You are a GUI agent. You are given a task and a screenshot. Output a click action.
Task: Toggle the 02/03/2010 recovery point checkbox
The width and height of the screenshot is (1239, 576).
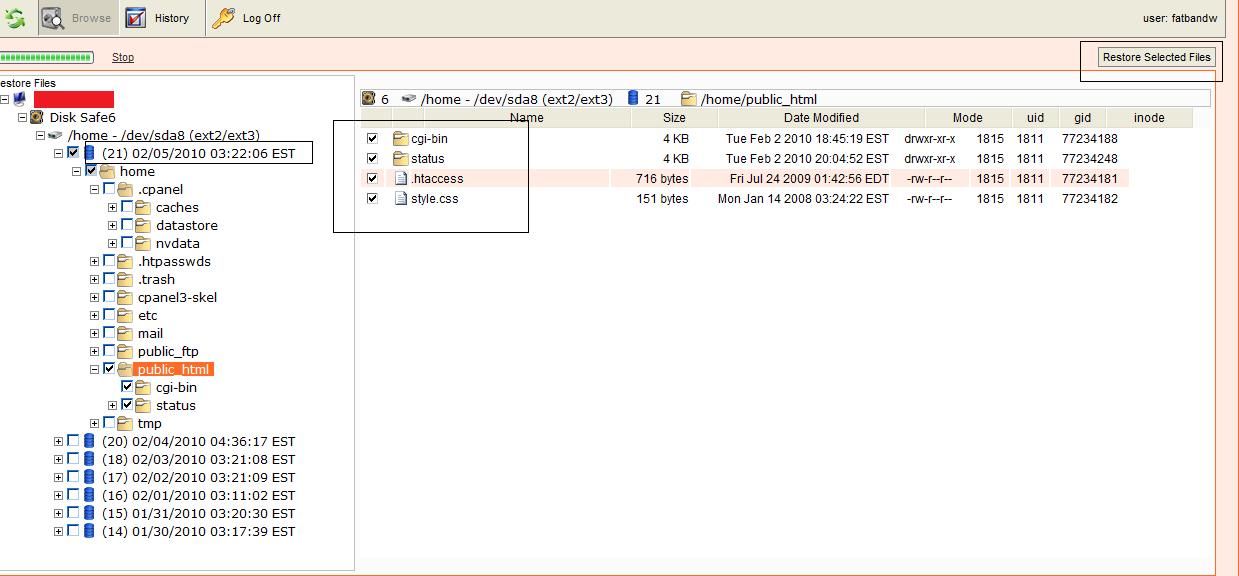73,460
